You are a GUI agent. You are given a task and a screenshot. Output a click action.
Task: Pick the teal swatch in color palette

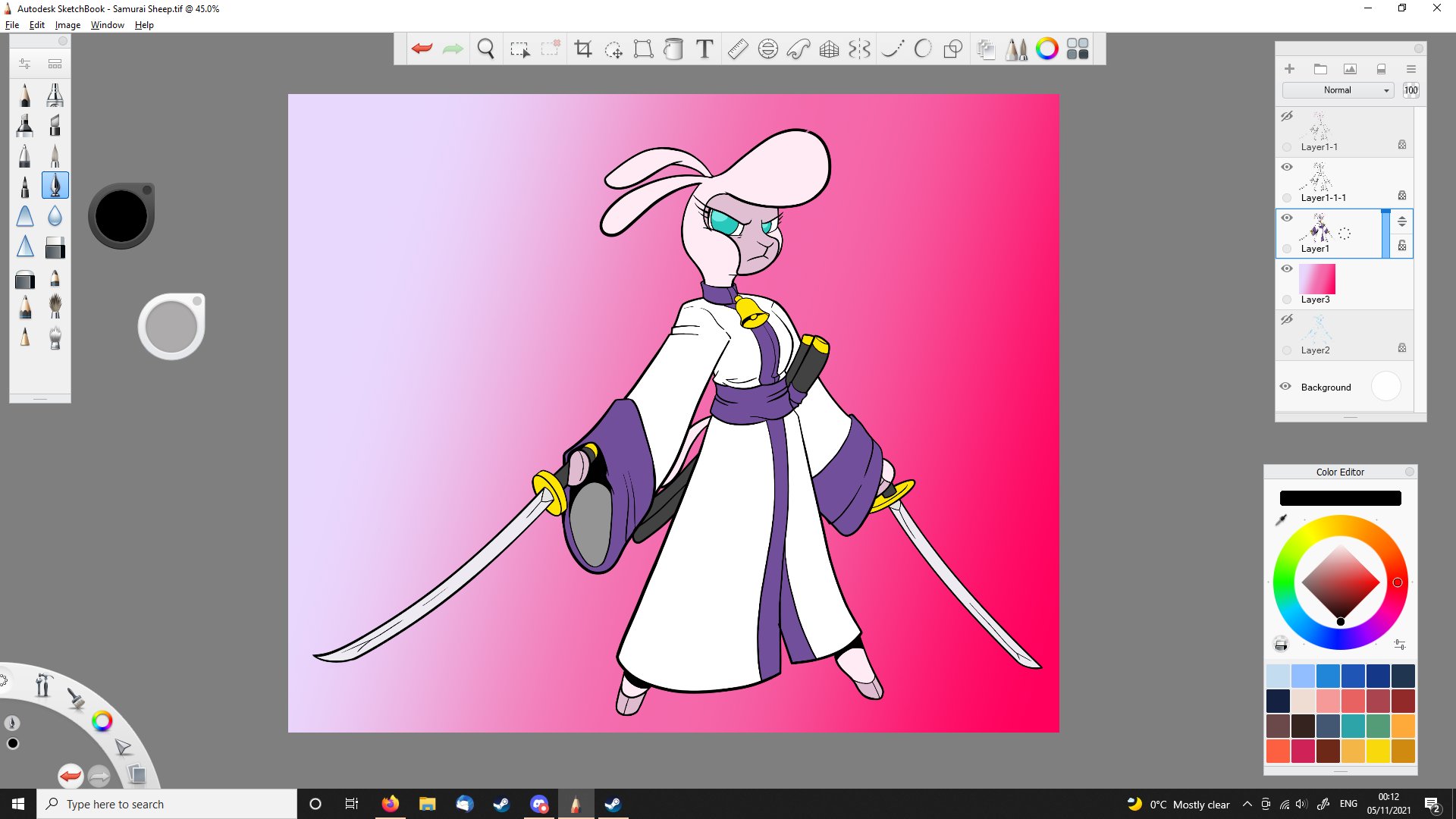point(1353,726)
